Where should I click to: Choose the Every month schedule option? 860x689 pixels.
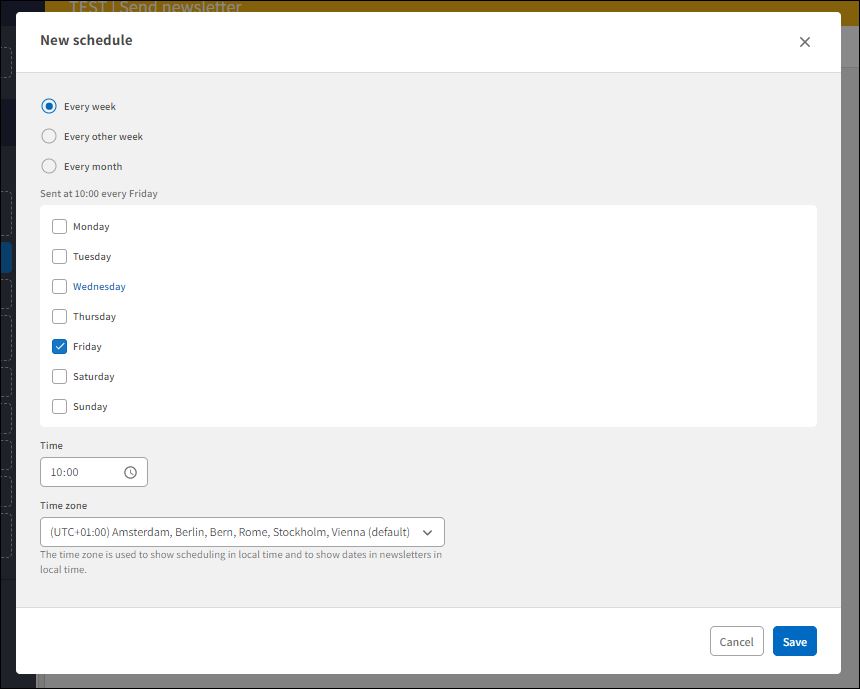point(49,166)
